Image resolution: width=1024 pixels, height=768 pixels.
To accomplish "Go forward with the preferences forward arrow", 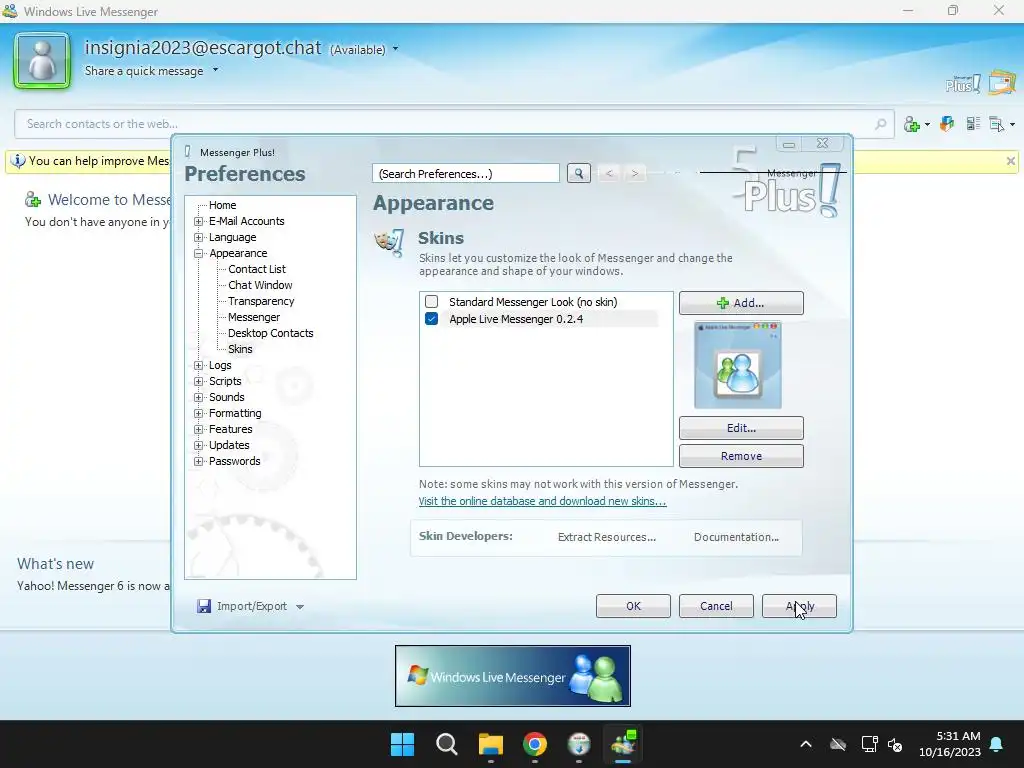I will [634, 173].
